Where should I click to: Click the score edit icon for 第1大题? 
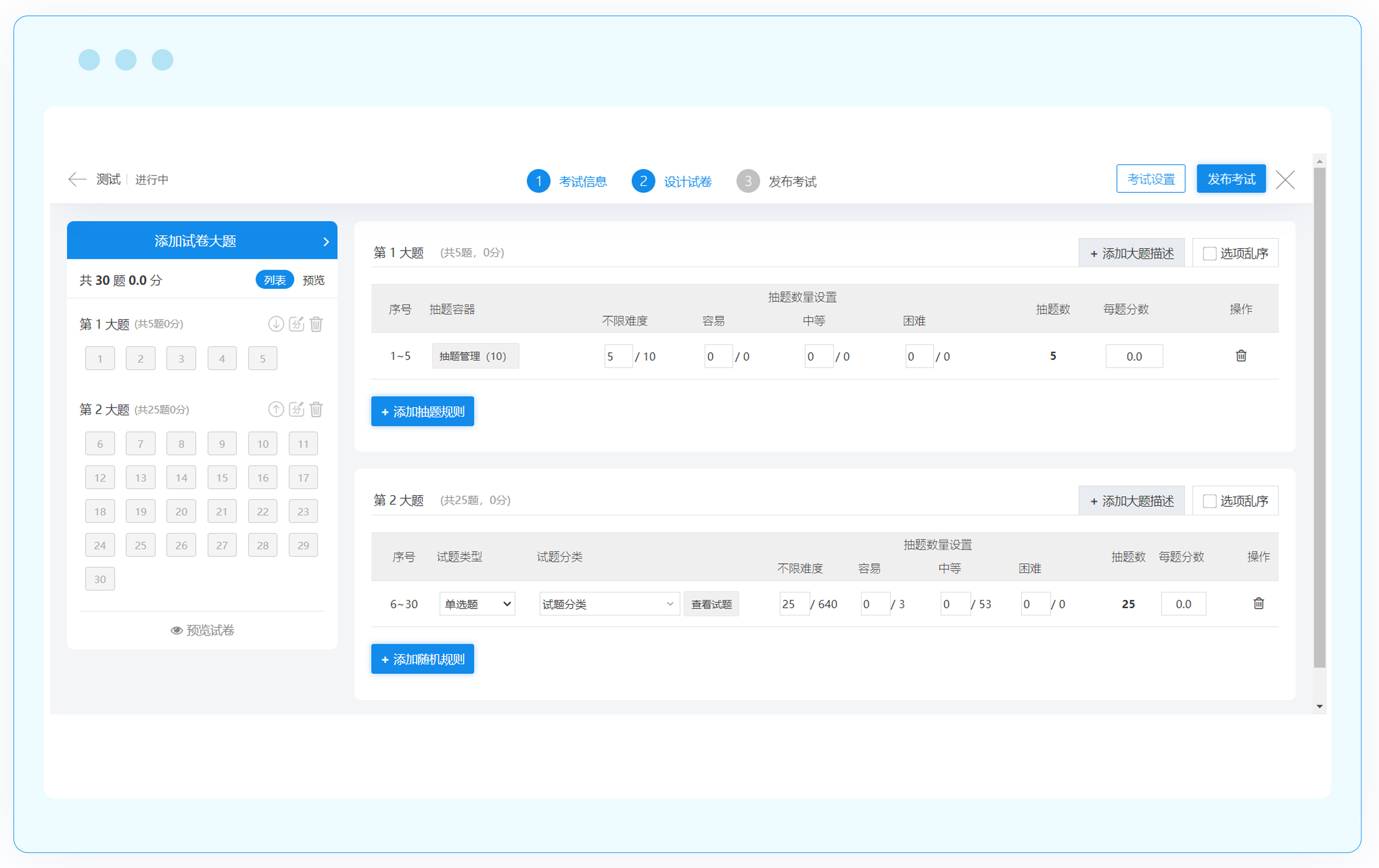296,324
